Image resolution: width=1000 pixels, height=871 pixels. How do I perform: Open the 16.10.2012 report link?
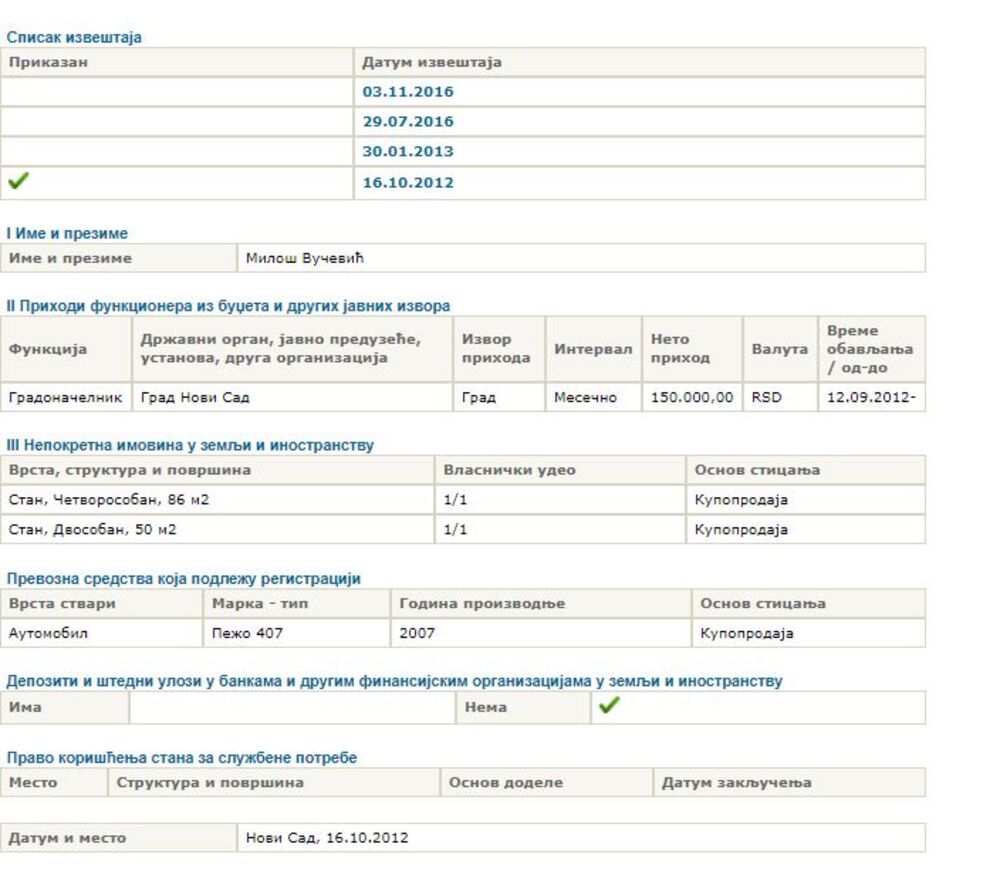pyautogui.click(x=407, y=183)
